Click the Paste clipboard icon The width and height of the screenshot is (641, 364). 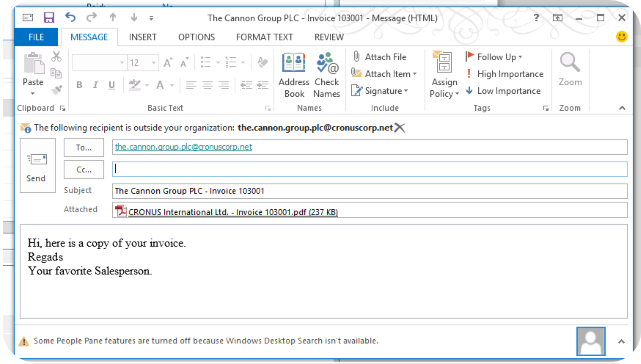tap(33, 64)
